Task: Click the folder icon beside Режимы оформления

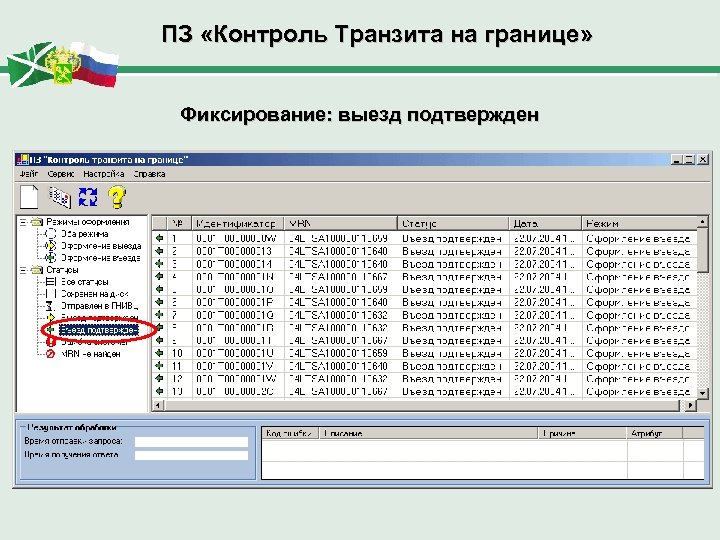Action: (37, 222)
